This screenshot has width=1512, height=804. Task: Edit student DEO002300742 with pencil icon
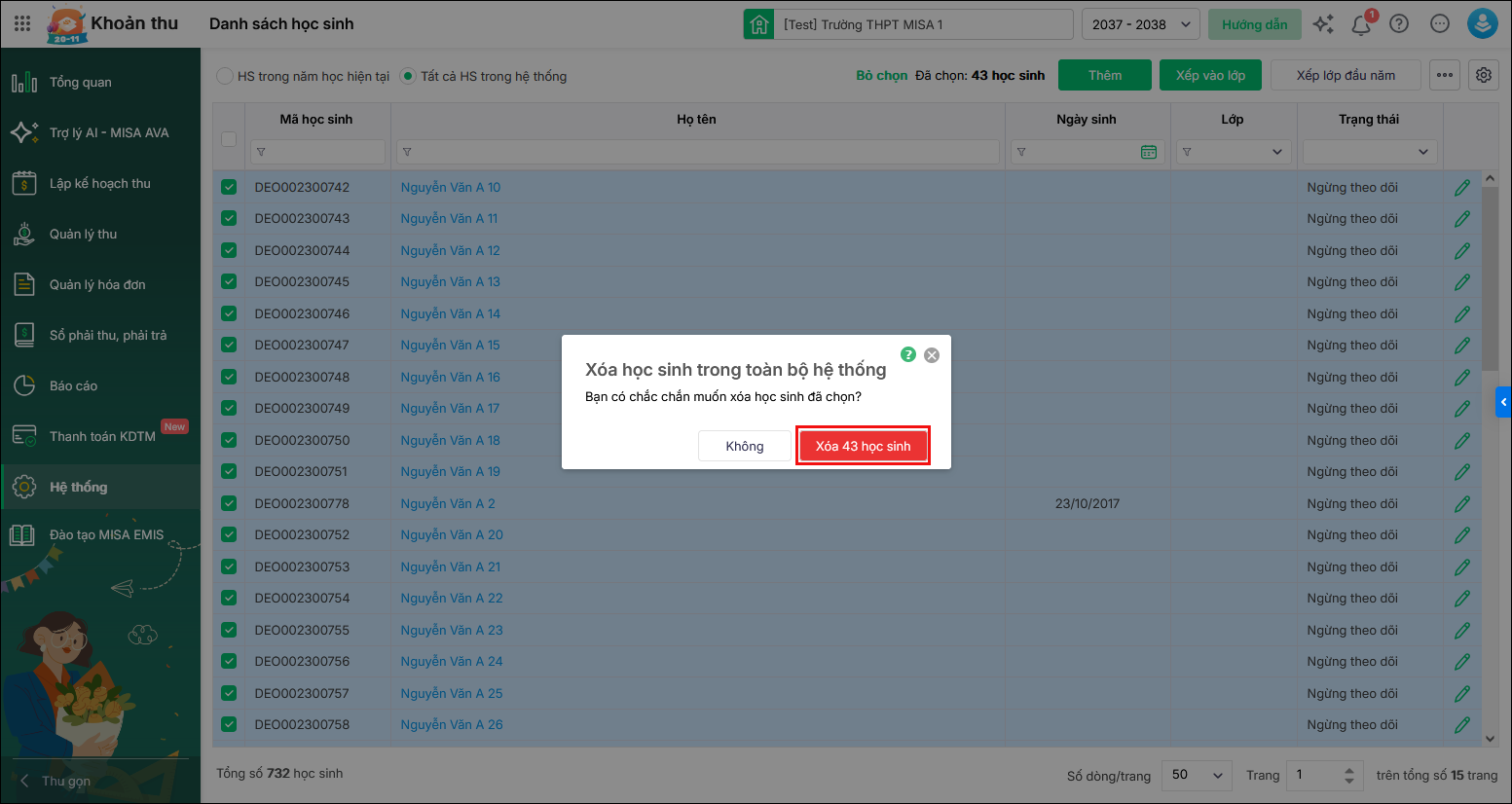pyautogui.click(x=1461, y=188)
